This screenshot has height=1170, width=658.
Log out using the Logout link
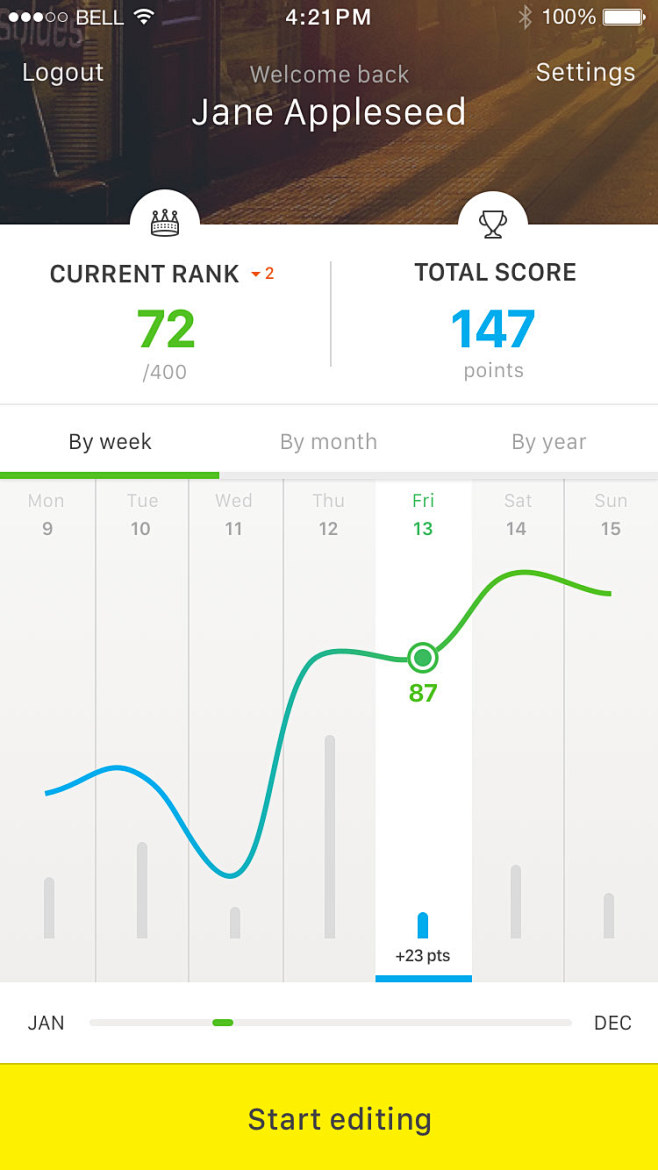pos(63,72)
